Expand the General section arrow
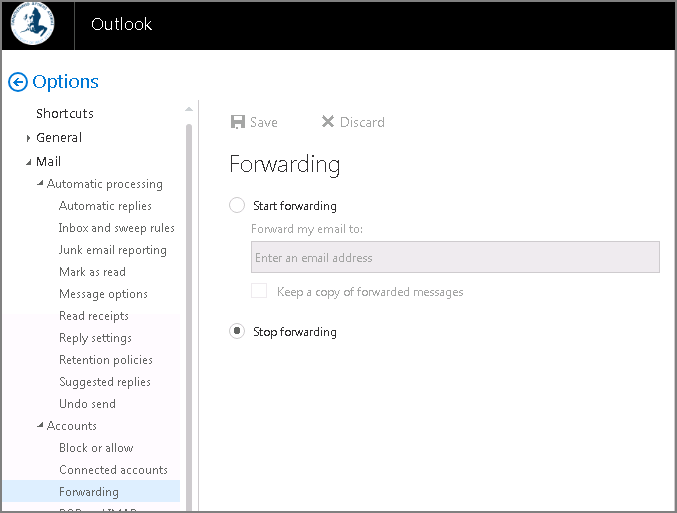Screen dimensions: 677x513 28,138
